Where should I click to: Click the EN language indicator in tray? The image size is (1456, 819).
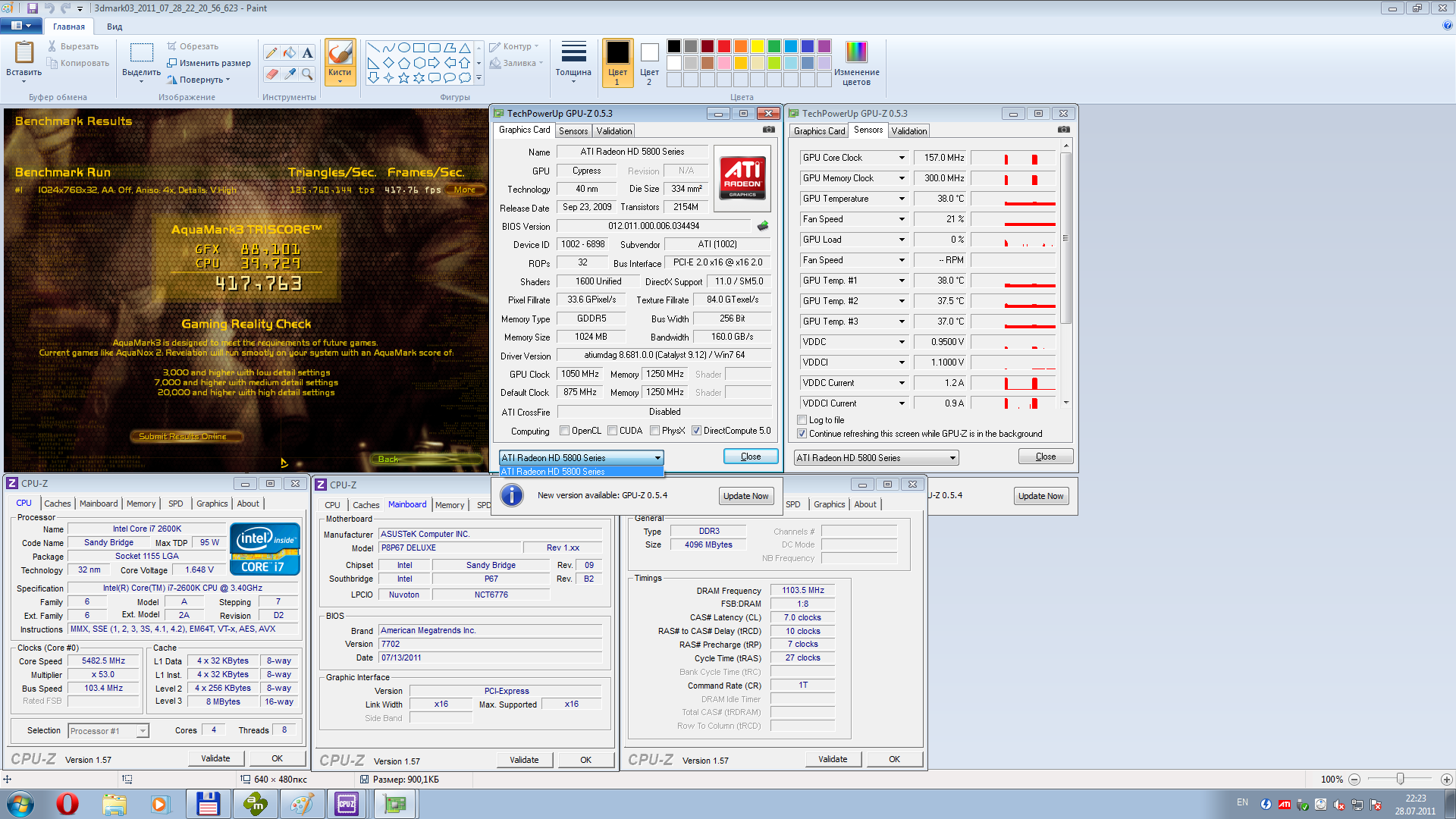tap(1242, 802)
